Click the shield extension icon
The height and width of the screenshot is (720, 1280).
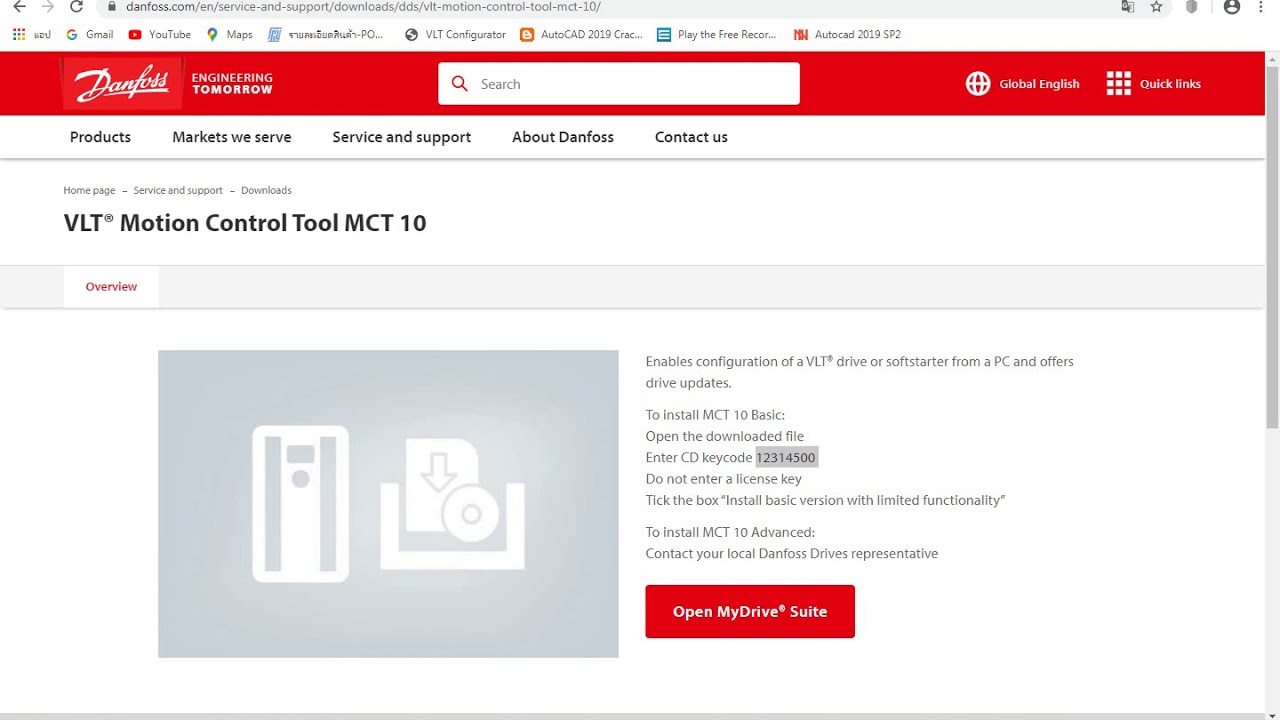(1191, 6)
